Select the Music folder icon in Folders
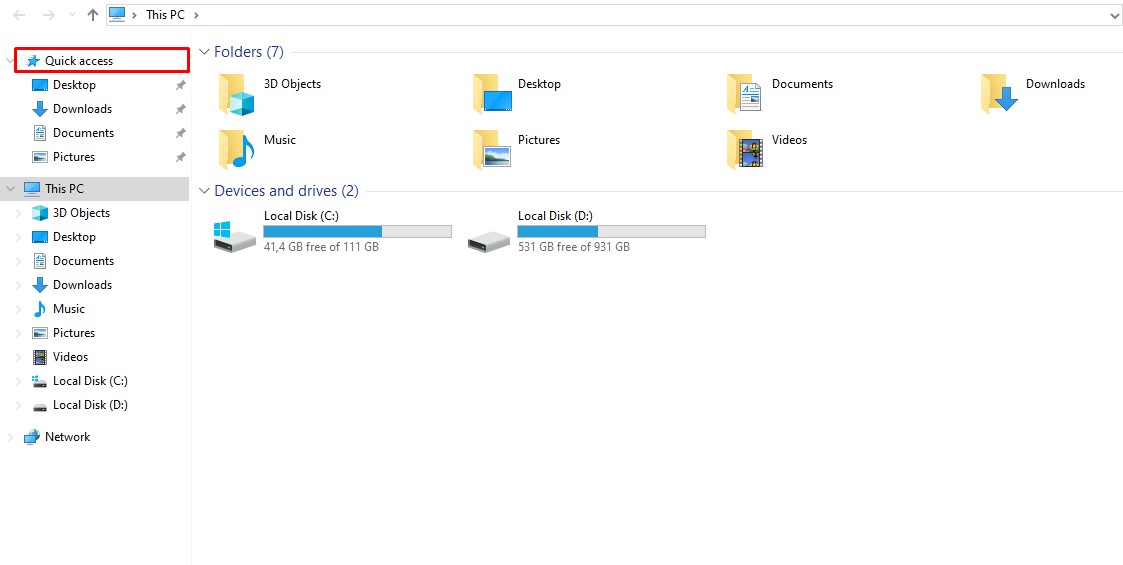 point(237,150)
